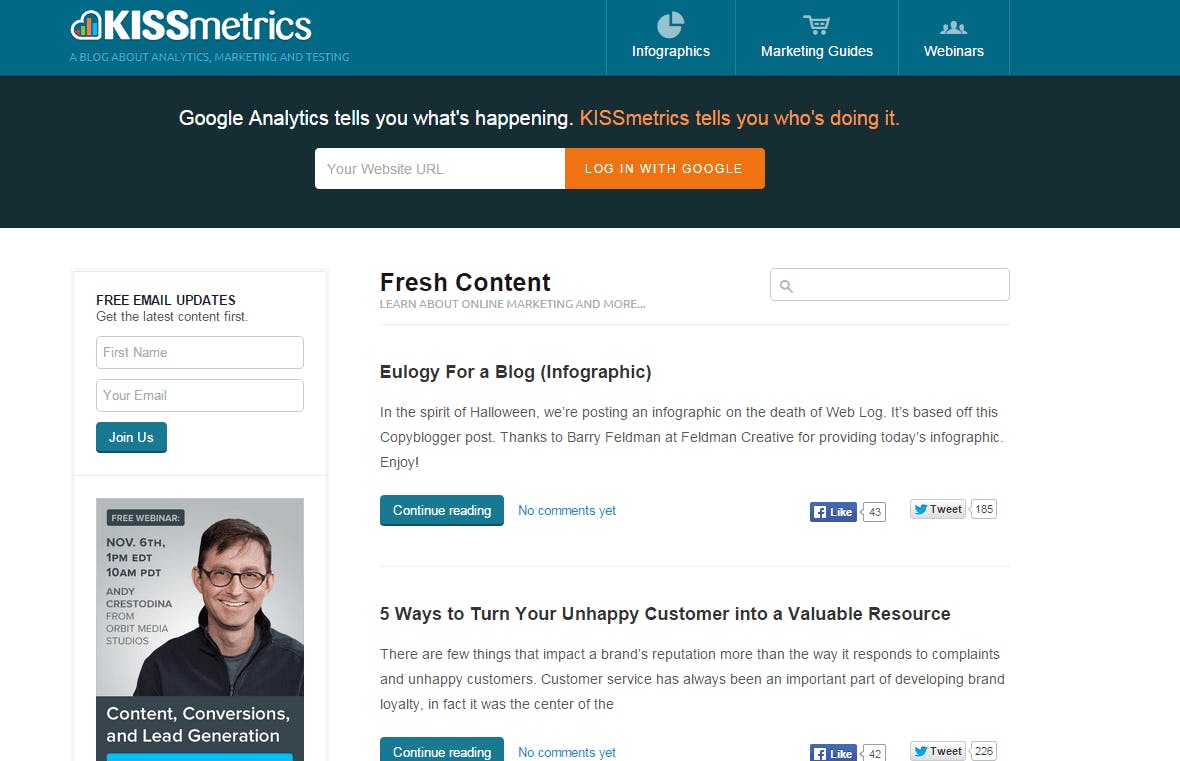The width and height of the screenshot is (1180, 761).
Task: Open the Marketing Guides section
Action: click(x=816, y=51)
